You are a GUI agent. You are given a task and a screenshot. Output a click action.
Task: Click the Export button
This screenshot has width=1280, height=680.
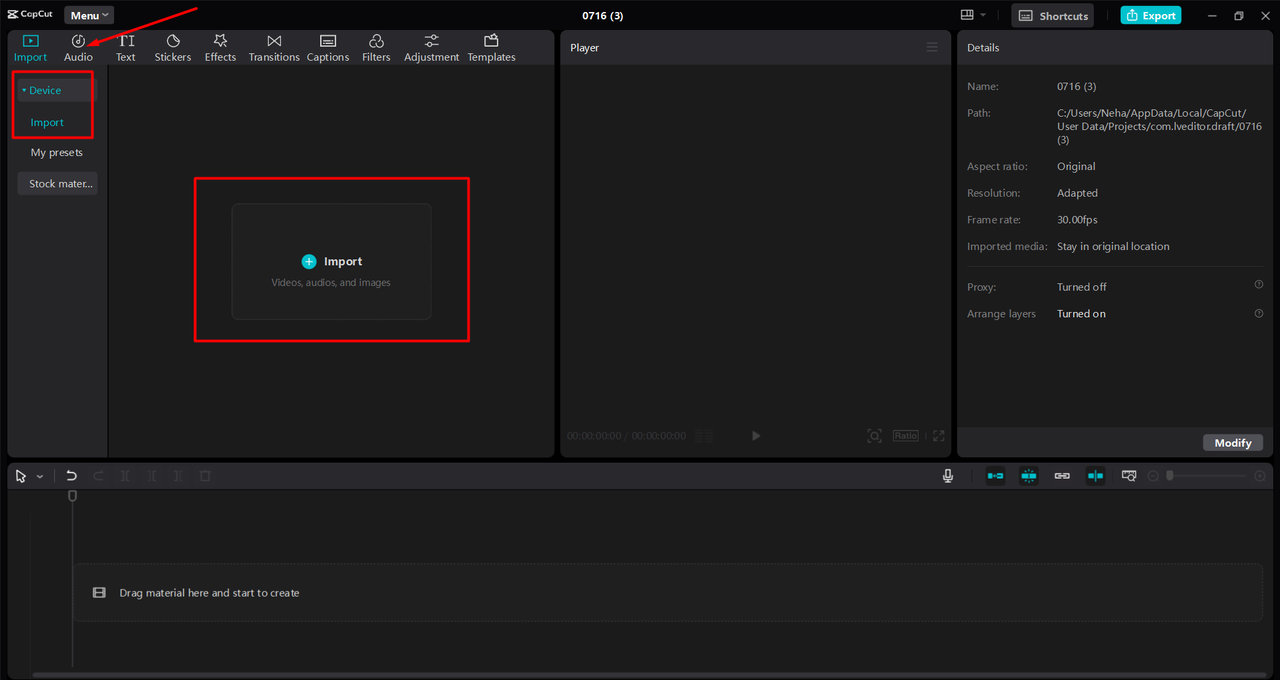(1150, 15)
